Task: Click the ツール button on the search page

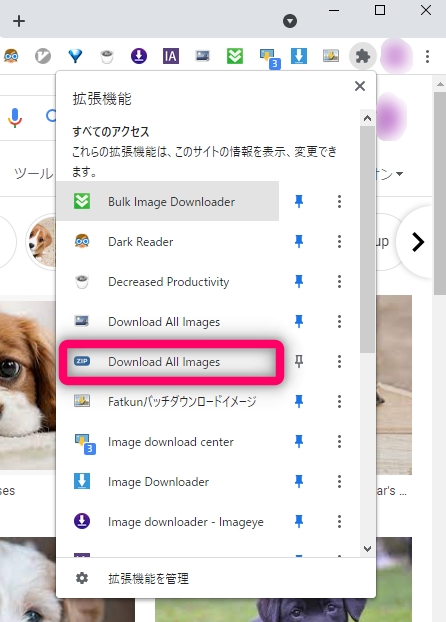Action: click(x=33, y=173)
